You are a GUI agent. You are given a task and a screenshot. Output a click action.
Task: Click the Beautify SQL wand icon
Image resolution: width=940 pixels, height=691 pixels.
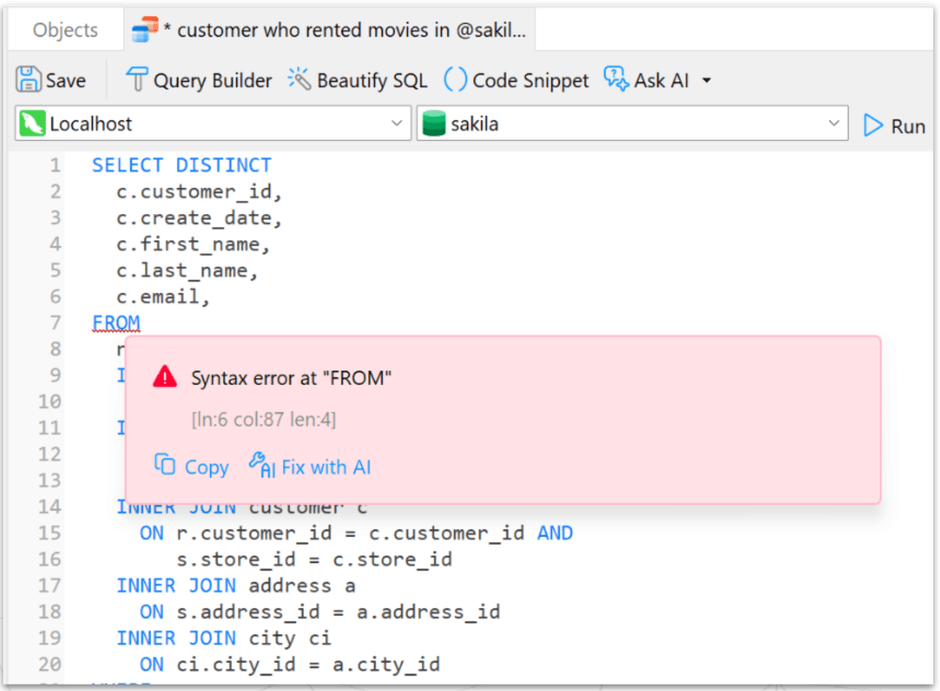tap(299, 79)
